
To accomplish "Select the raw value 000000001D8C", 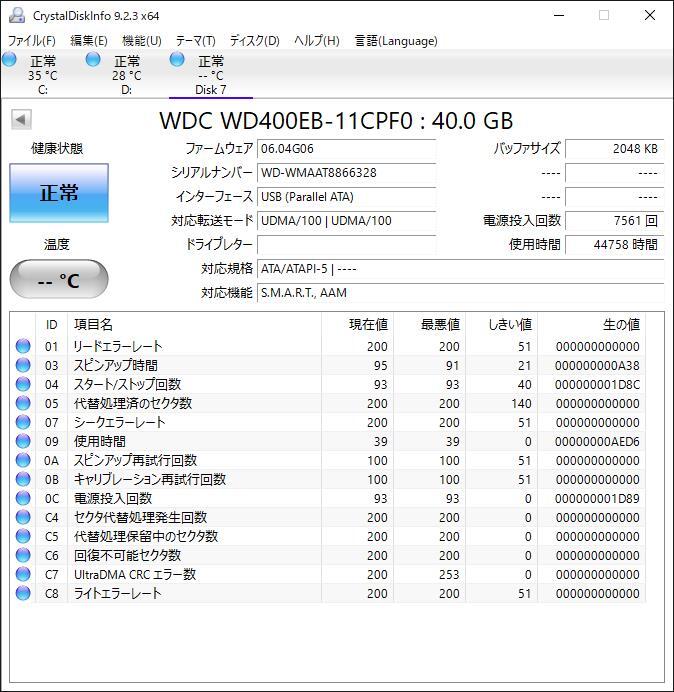I will tap(597, 384).
